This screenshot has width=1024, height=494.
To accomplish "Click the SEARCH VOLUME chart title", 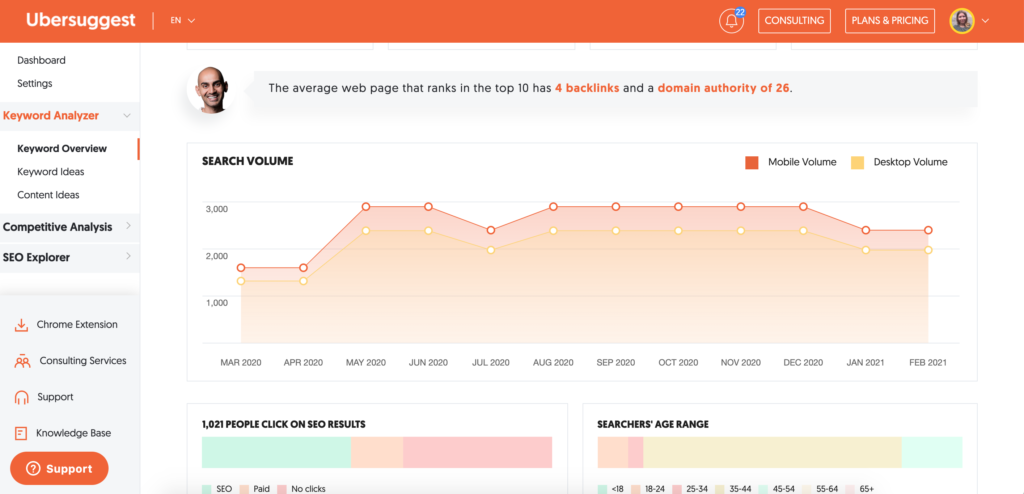I will pyautogui.click(x=248, y=161).
